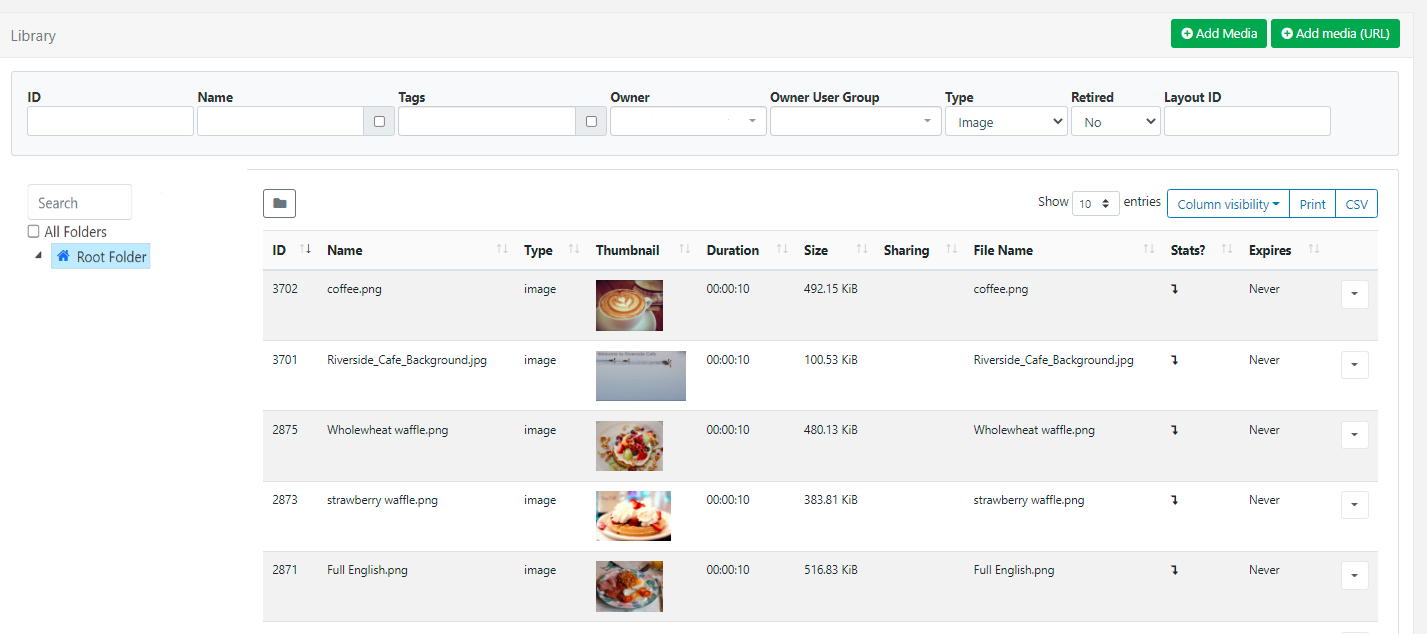
Task: Open the Type filter dropdown
Action: (1005, 122)
